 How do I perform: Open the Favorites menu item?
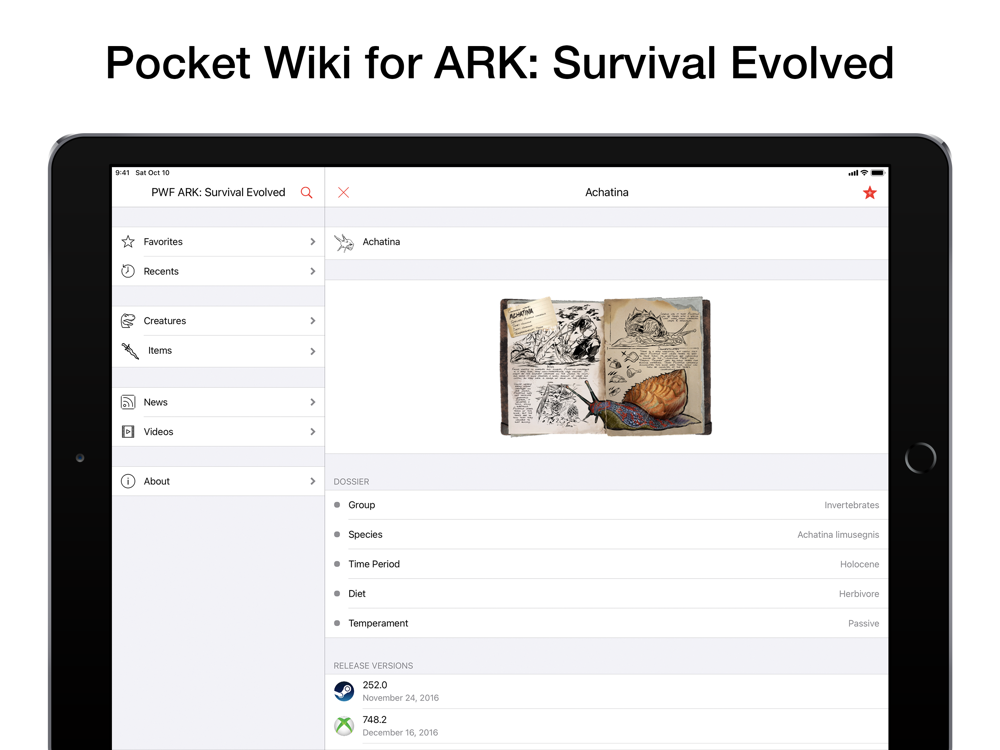[x=218, y=242]
